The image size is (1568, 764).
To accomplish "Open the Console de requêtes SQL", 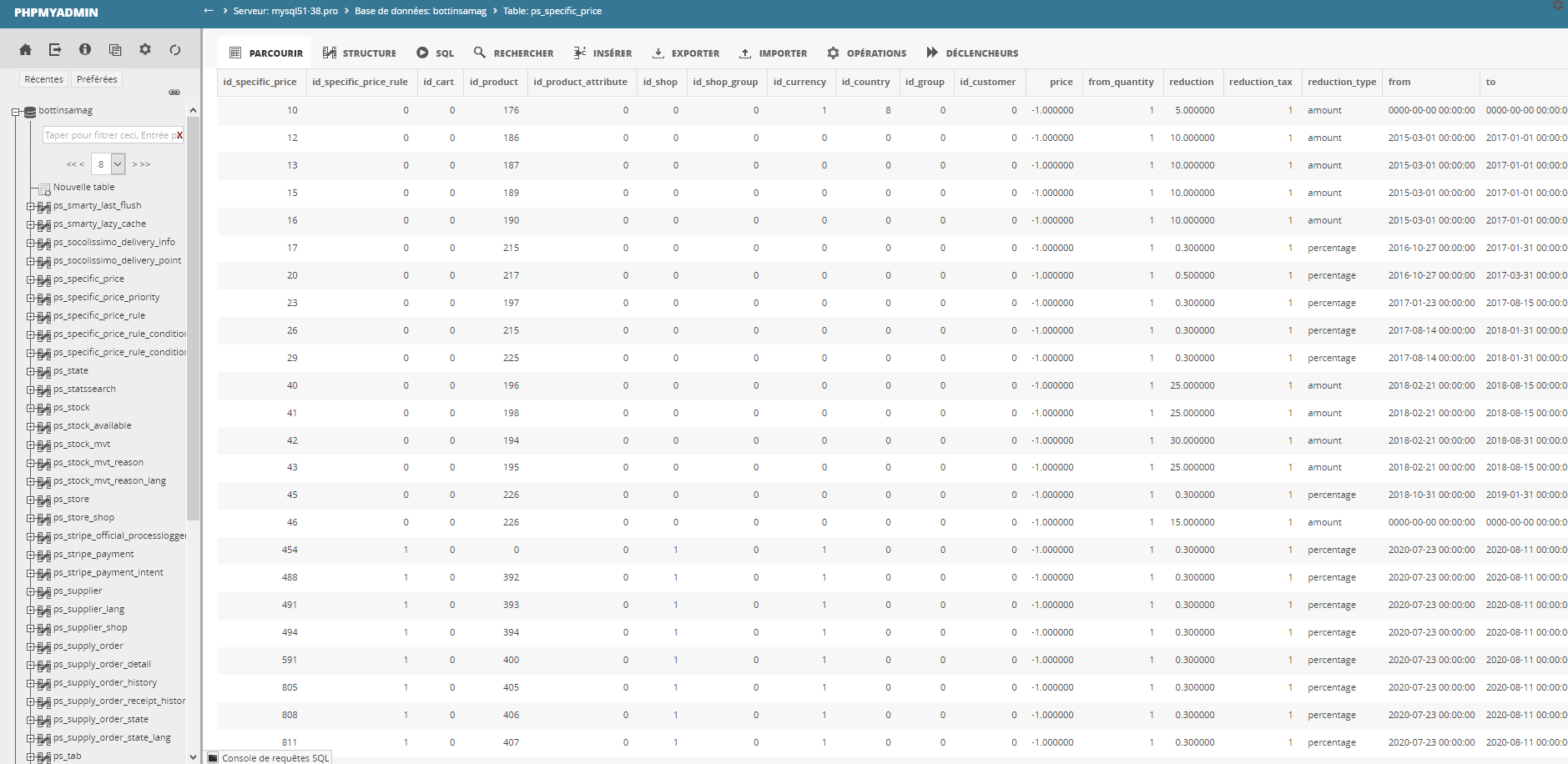I will [x=269, y=757].
